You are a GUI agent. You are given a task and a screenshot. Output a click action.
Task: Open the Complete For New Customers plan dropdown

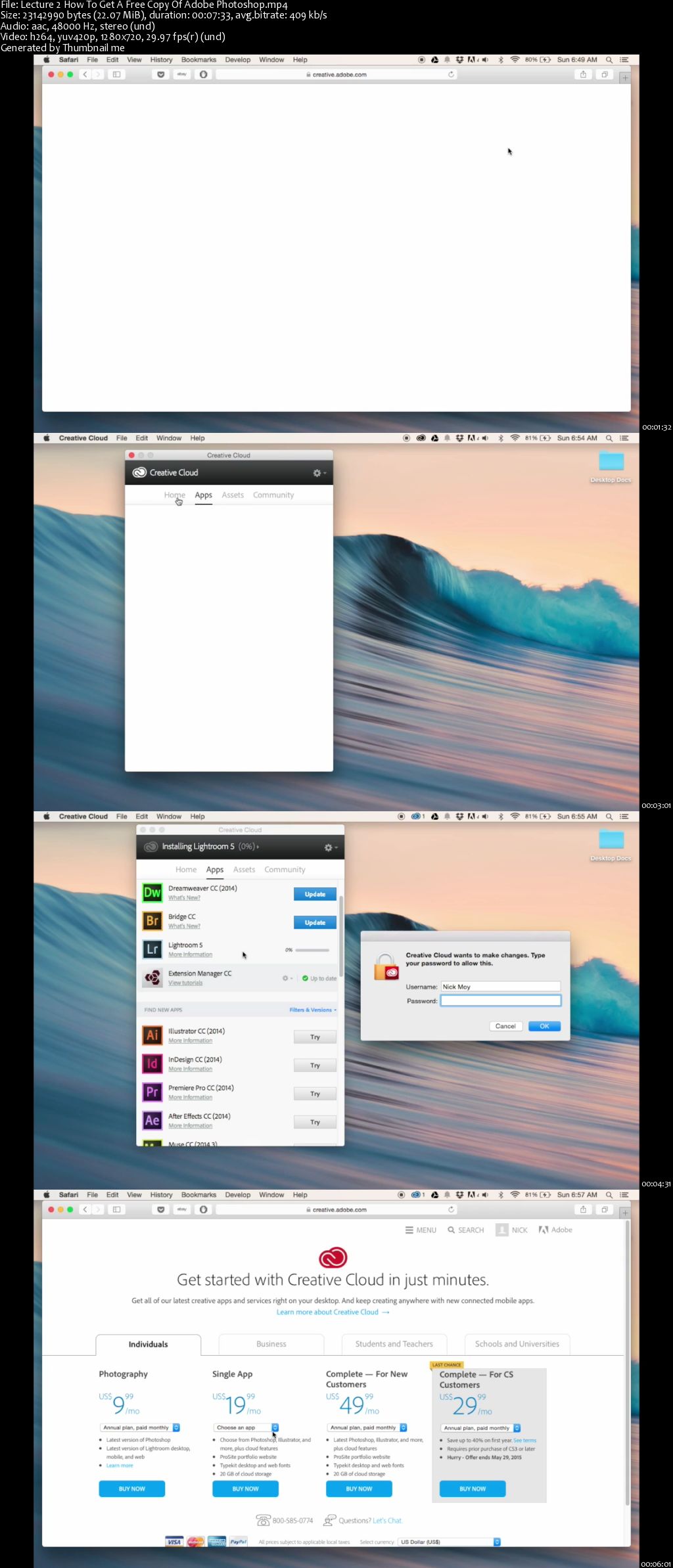pos(367,1427)
